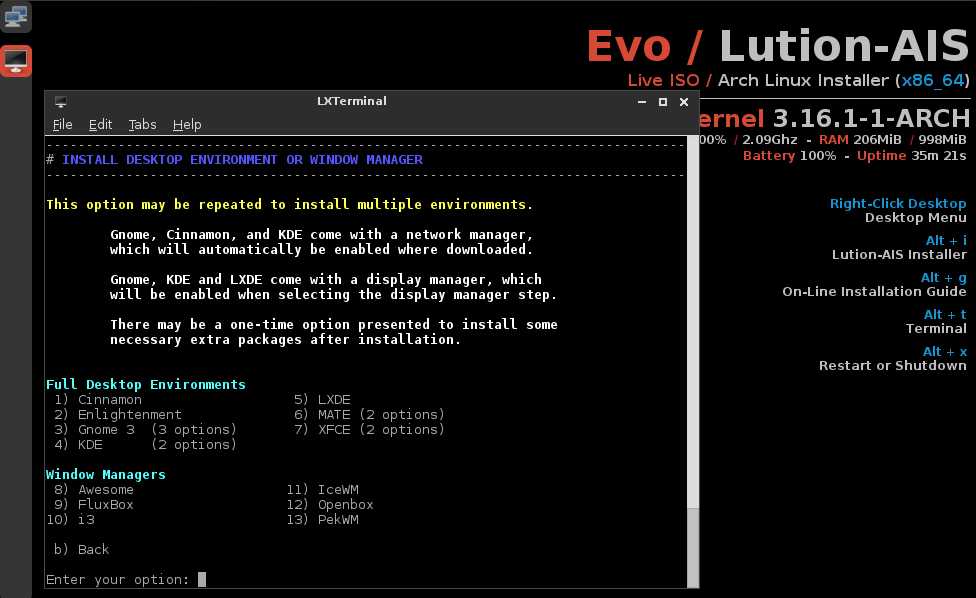Click the 'On-Line Installation Guide' desktop label
This screenshot has width=976, height=598.
point(875,291)
